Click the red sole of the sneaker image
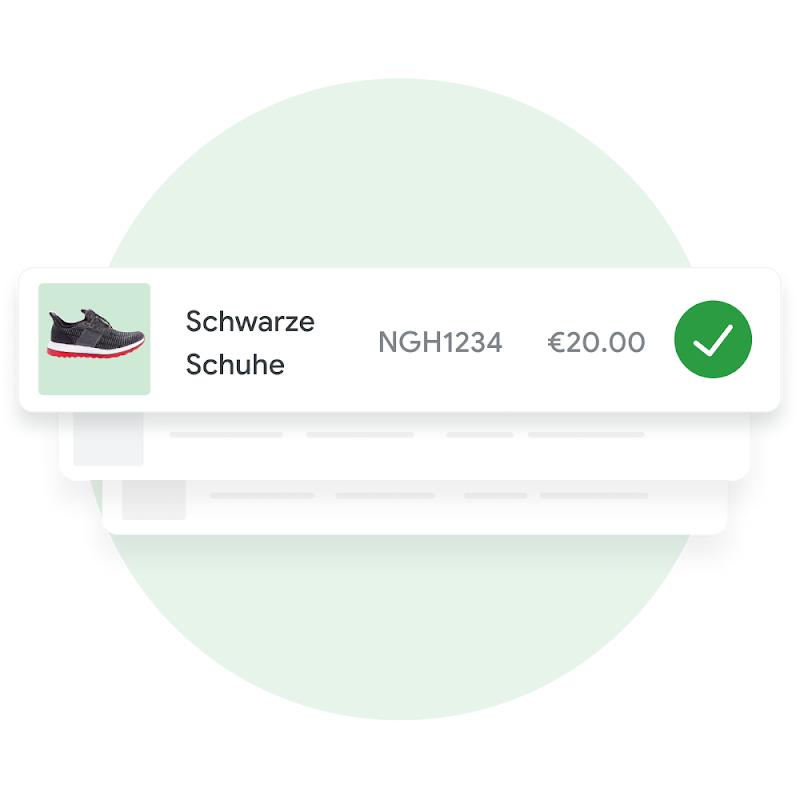The image size is (800, 800). [x=96, y=352]
